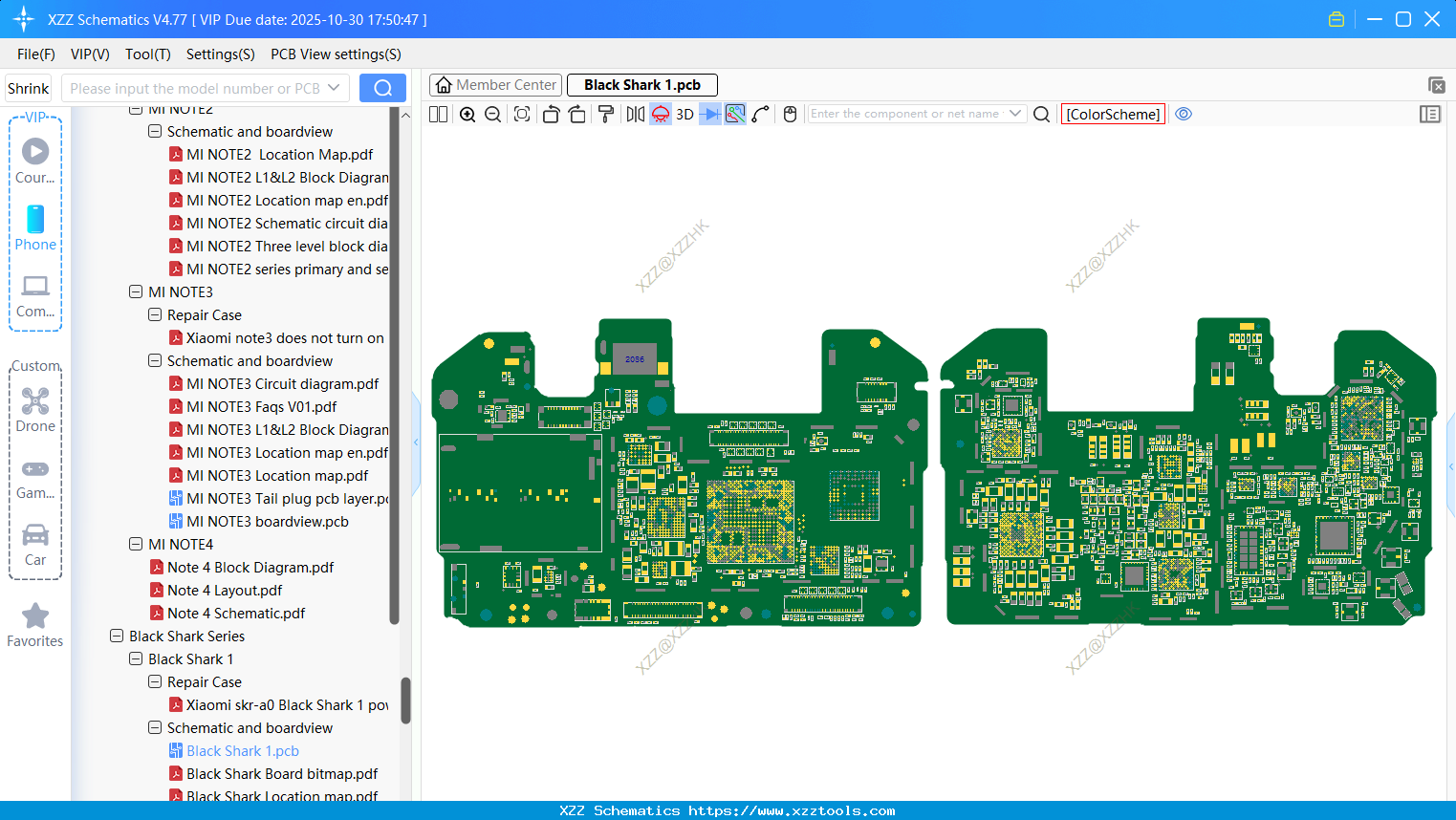Click the mirror flip board icon
The width and height of the screenshot is (1456, 820).
point(635,115)
